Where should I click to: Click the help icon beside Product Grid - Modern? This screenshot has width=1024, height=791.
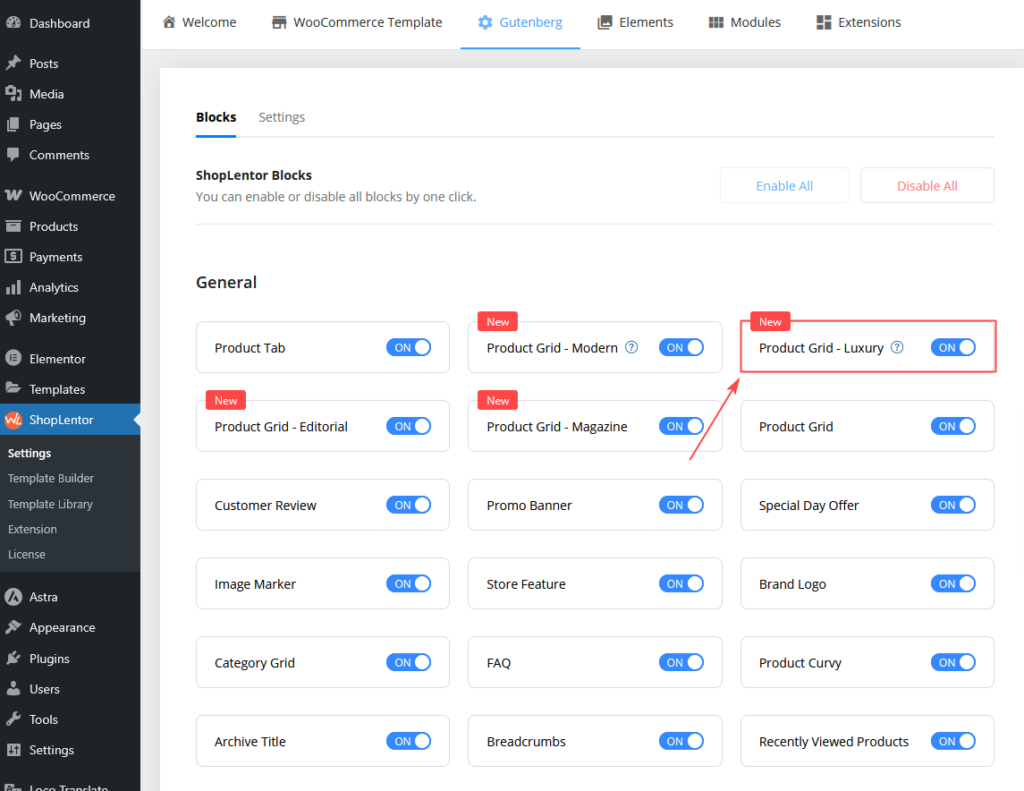coord(631,347)
